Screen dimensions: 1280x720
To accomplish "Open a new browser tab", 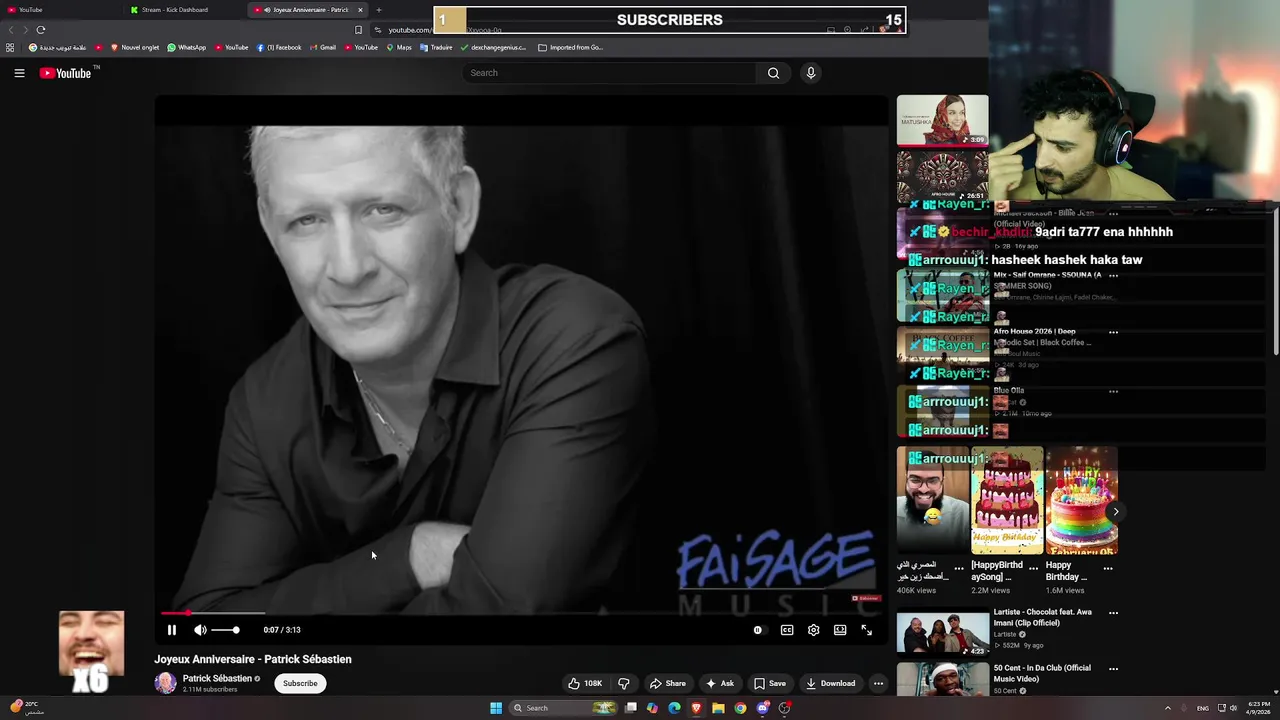I will (x=378, y=10).
